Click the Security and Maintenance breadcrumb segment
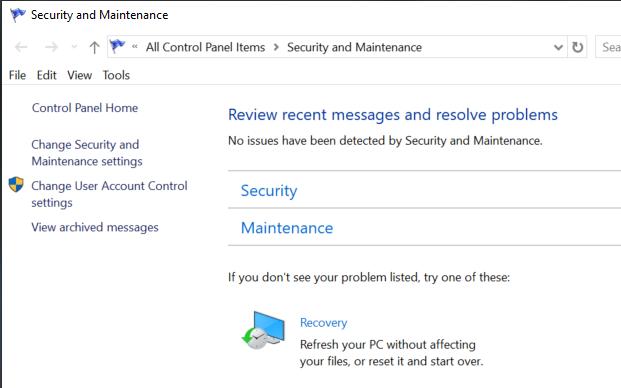Image resolution: width=621 pixels, height=388 pixels. 354,47
